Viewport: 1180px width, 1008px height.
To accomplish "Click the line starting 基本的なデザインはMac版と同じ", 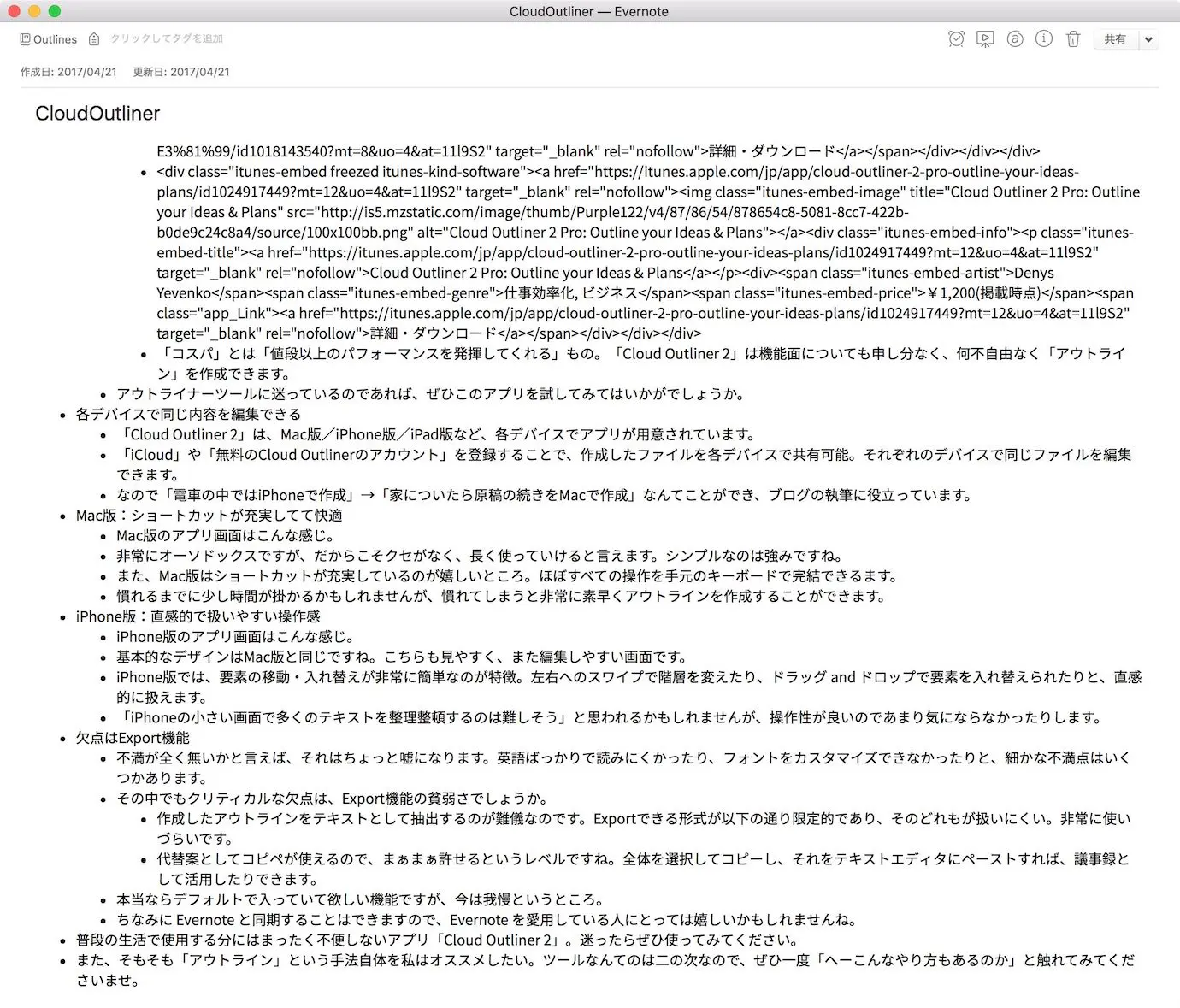I will point(403,657).
